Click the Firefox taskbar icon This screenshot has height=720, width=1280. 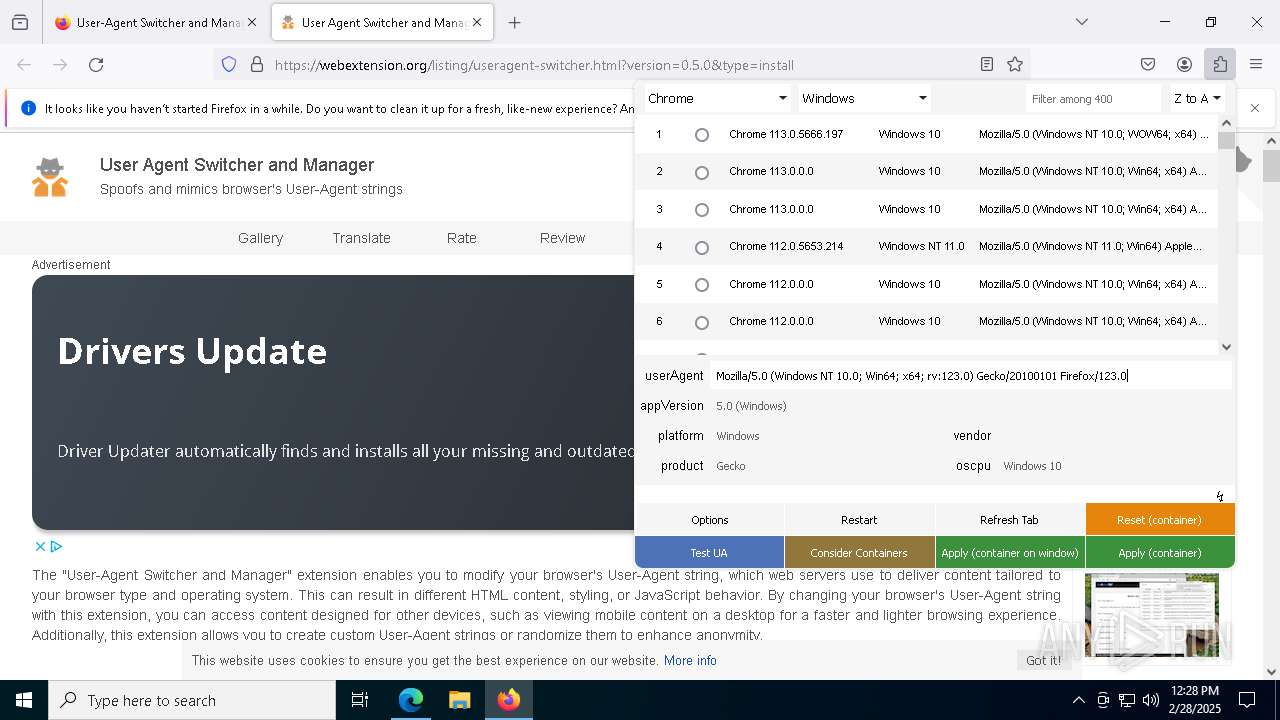point(508,700)
